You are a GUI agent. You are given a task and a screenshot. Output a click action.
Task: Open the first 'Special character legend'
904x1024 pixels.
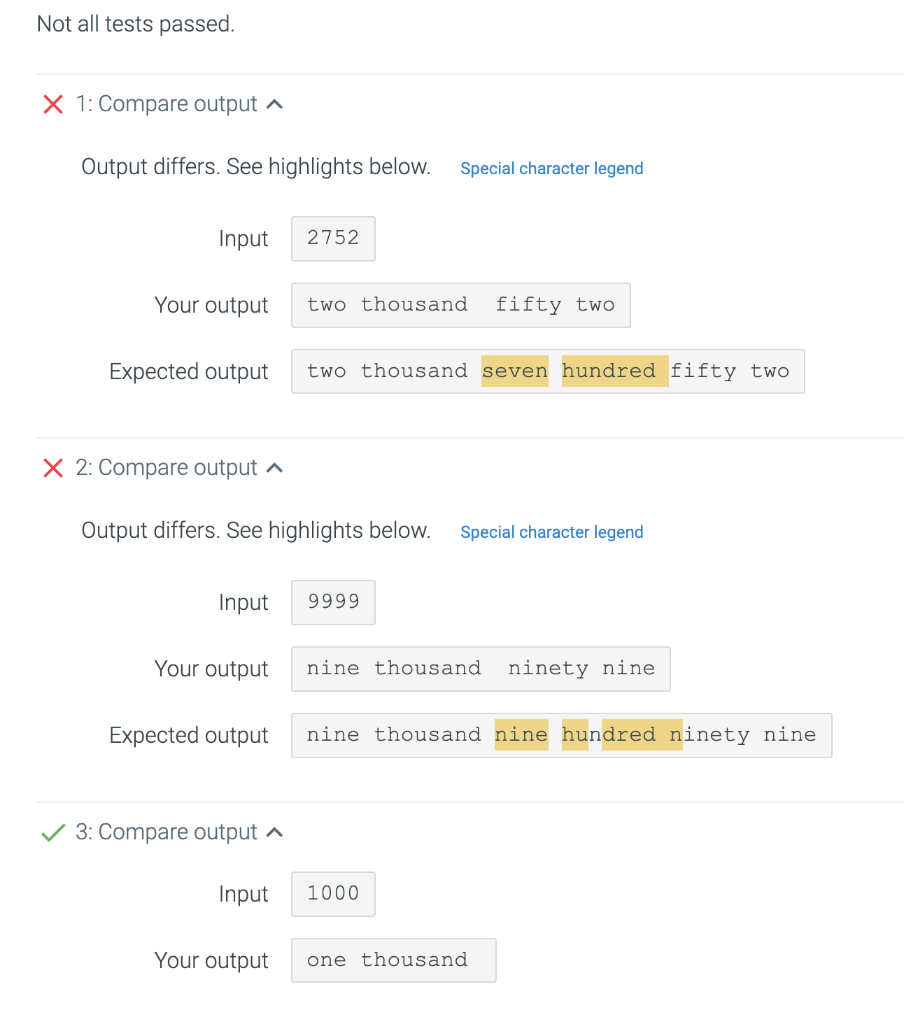click(x=551, y=168)
